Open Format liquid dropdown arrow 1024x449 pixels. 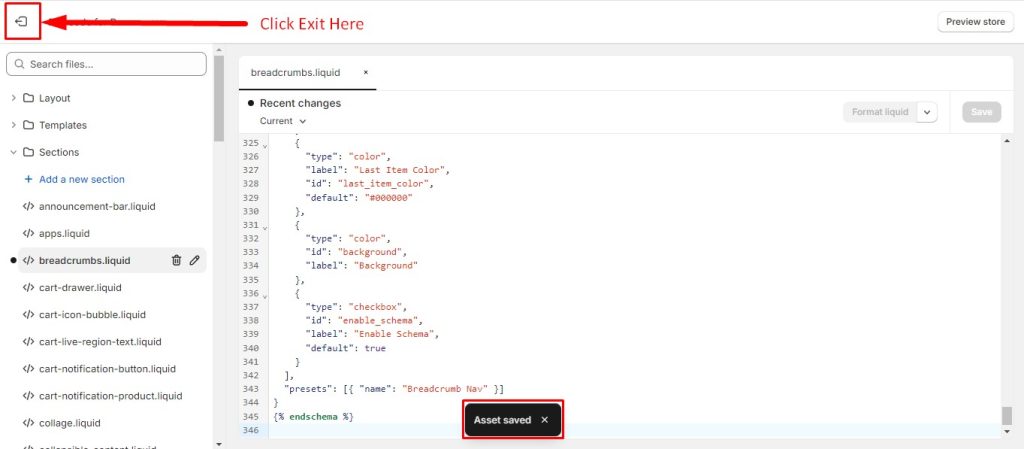(x=927, y=112)
